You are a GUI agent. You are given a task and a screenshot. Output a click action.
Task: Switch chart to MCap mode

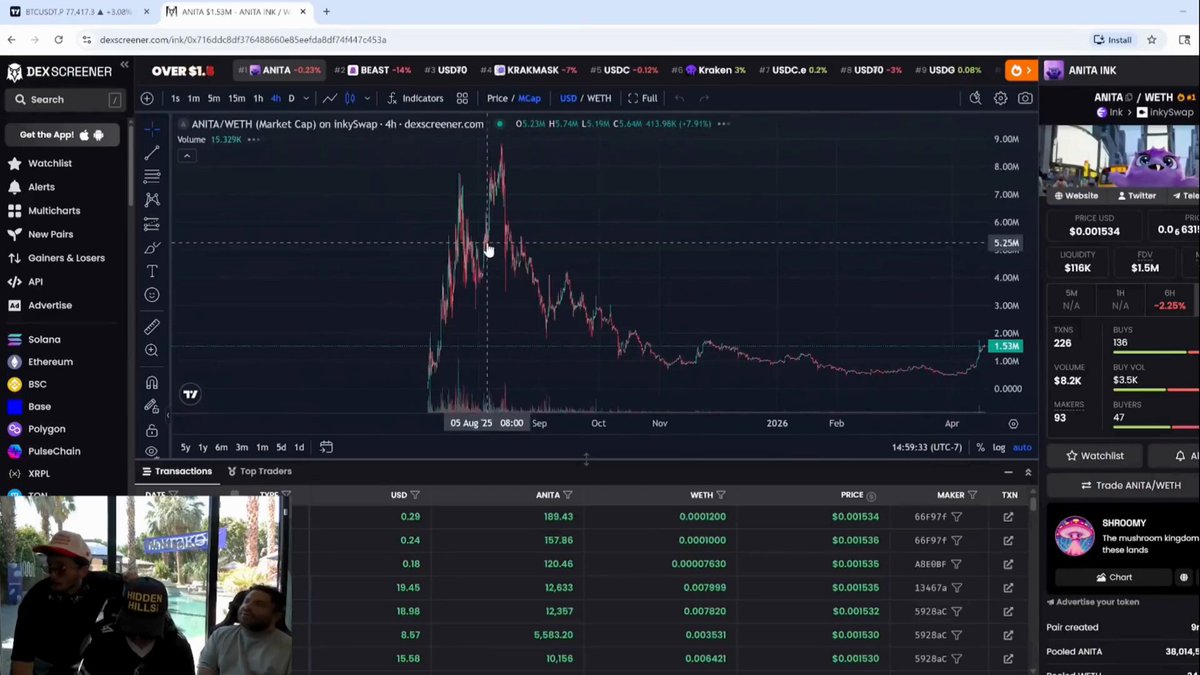529,98
